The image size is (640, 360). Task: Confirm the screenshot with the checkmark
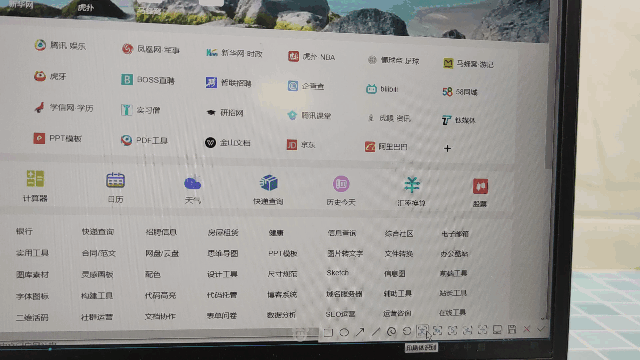[541, 329]
